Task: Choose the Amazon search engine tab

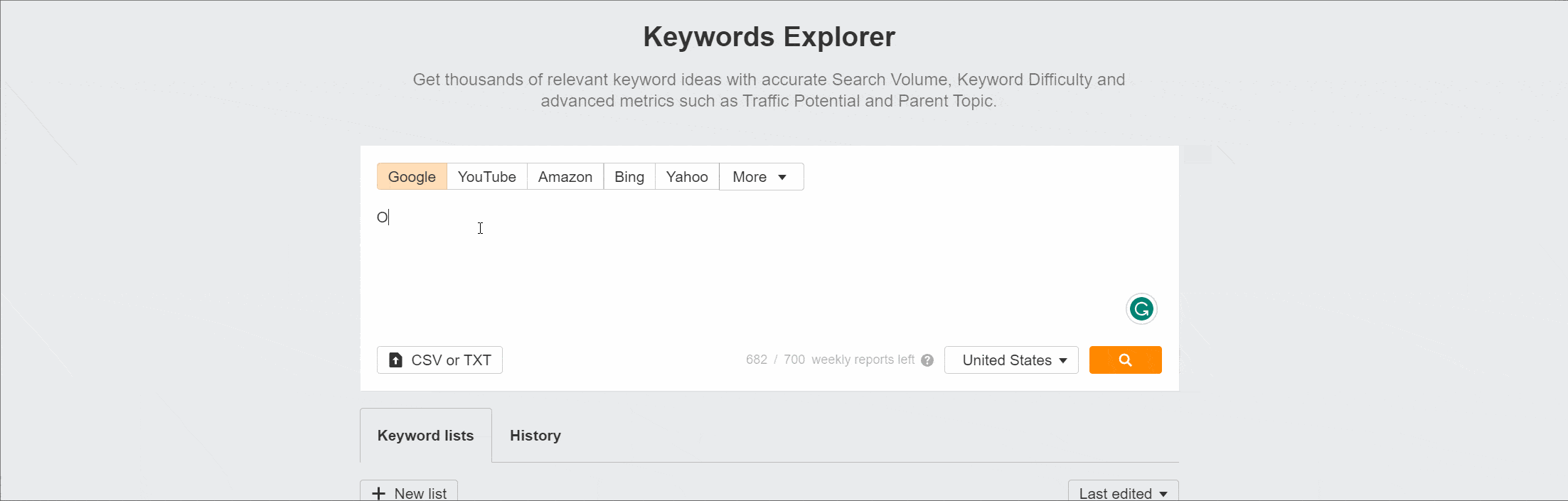Action: coord(565,177)
